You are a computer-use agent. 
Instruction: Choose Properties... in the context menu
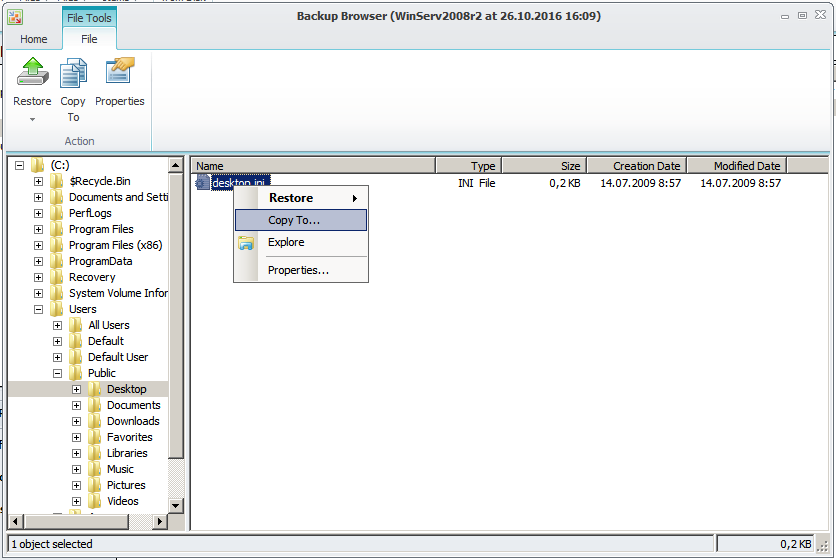[x=301, y=270]
